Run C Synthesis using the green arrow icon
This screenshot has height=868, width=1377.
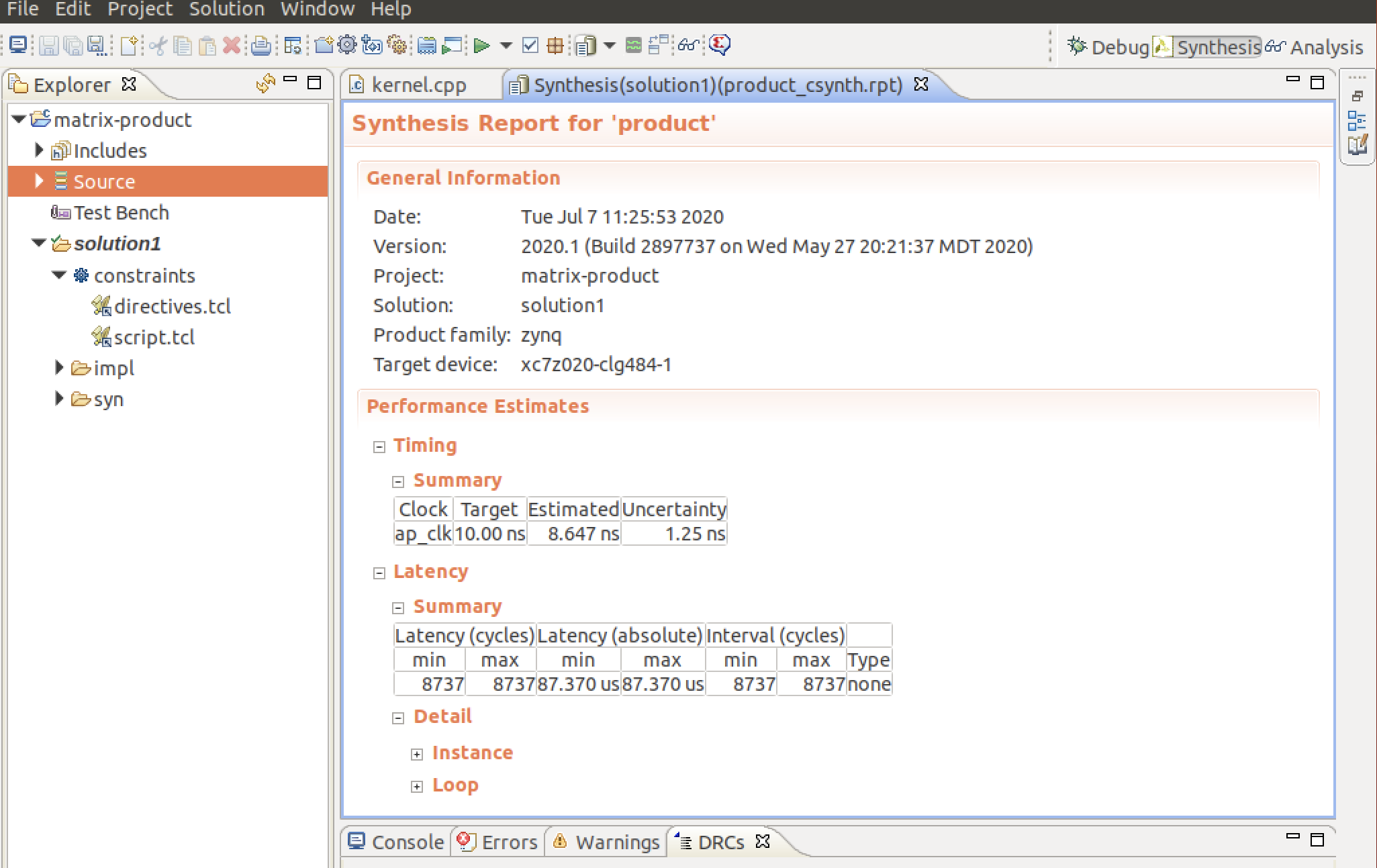coord(481,45)
